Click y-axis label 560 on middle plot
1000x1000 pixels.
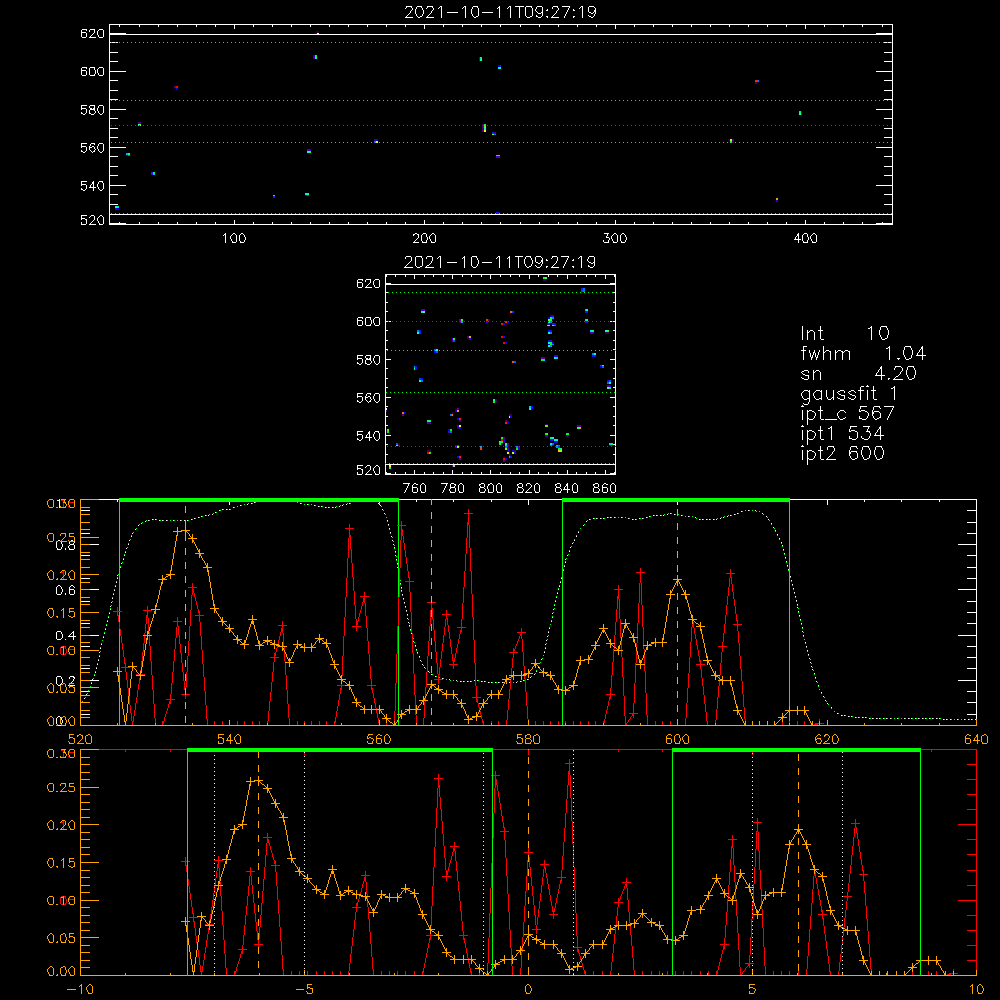[369, 398]
